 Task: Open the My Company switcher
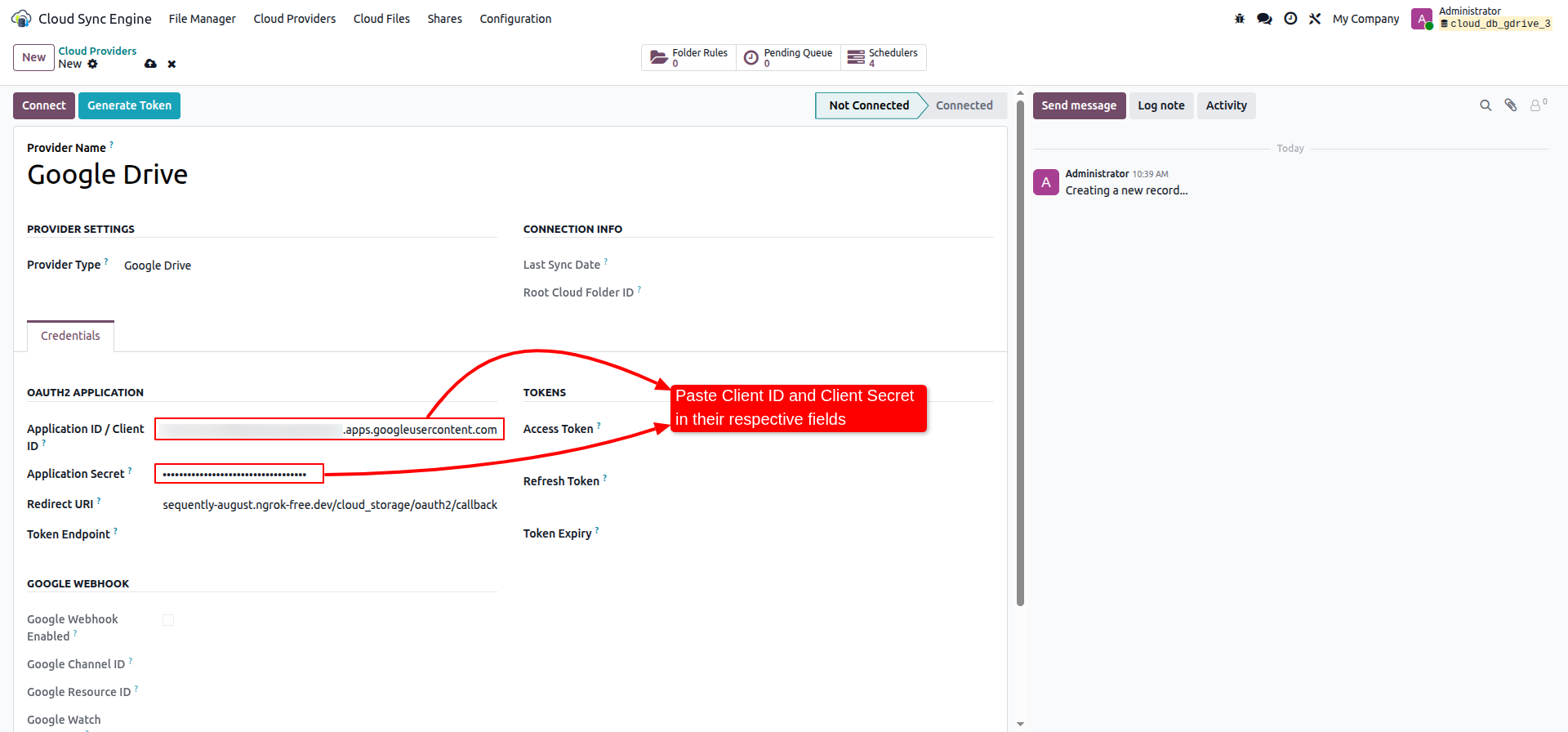pyautogui.click(x=1365, y=19)
